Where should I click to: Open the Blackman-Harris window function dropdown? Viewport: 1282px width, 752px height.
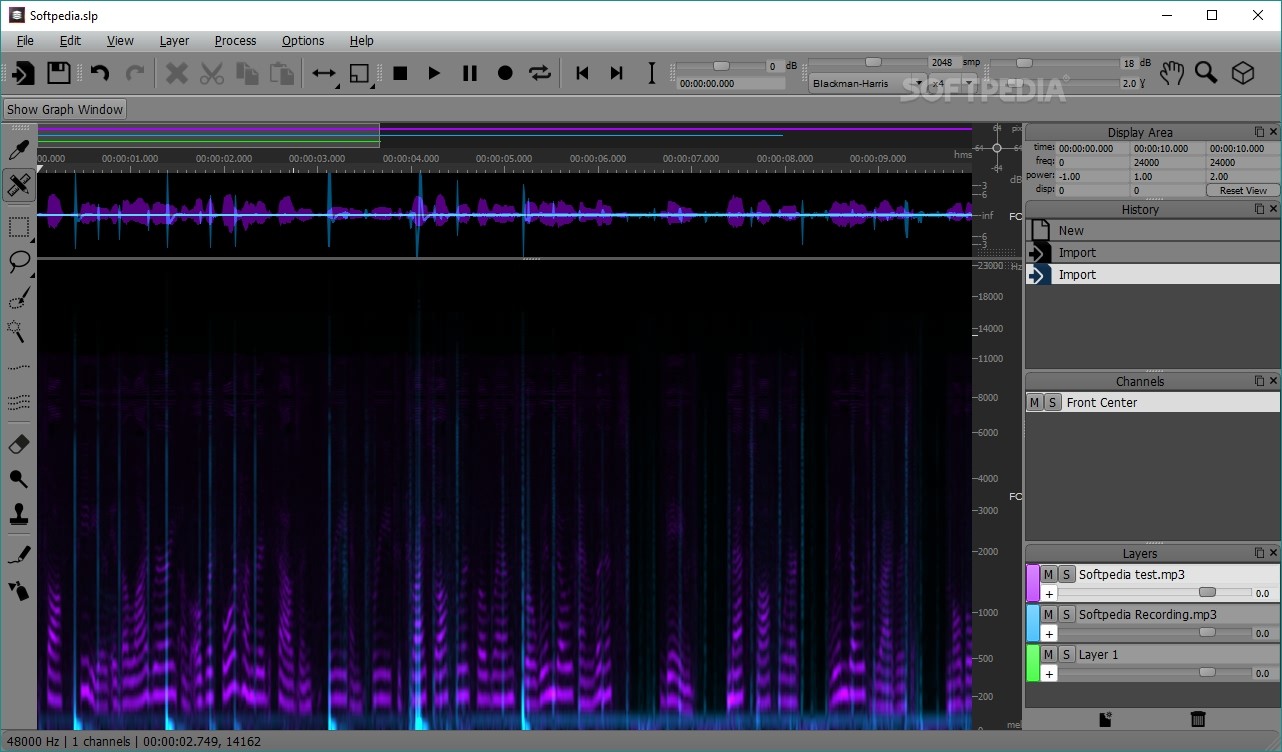point(866,84)
